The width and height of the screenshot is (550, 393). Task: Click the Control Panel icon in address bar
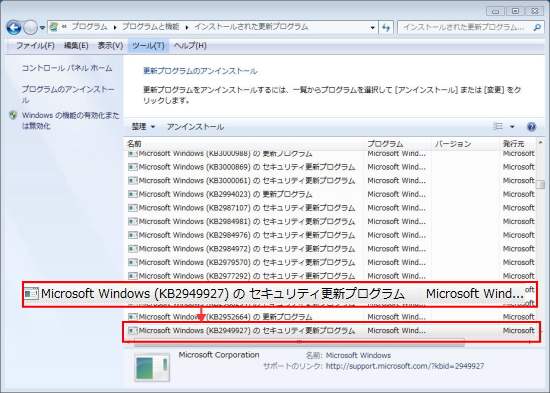[54, 27]
